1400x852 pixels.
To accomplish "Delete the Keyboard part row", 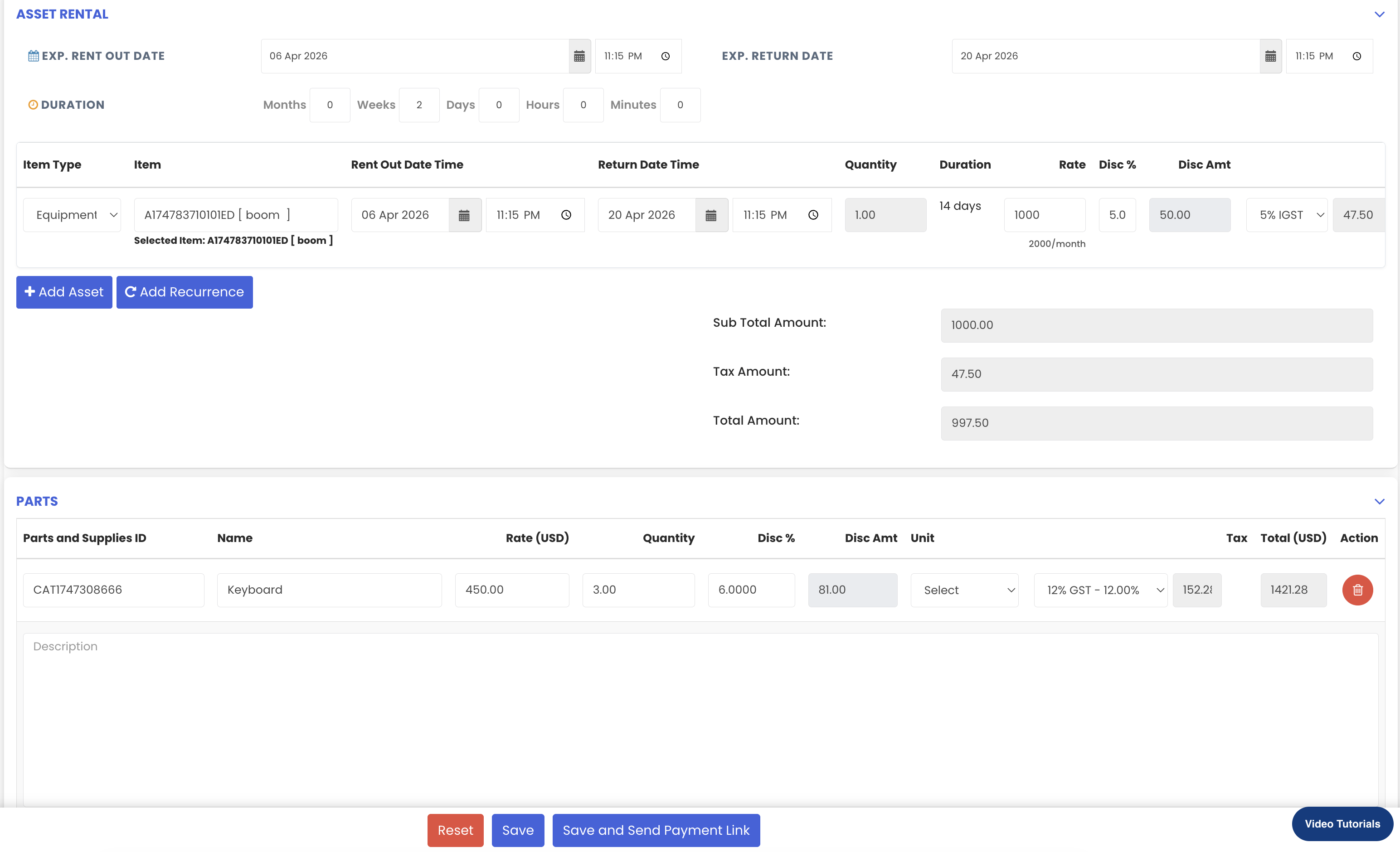I will [1357, 590].
